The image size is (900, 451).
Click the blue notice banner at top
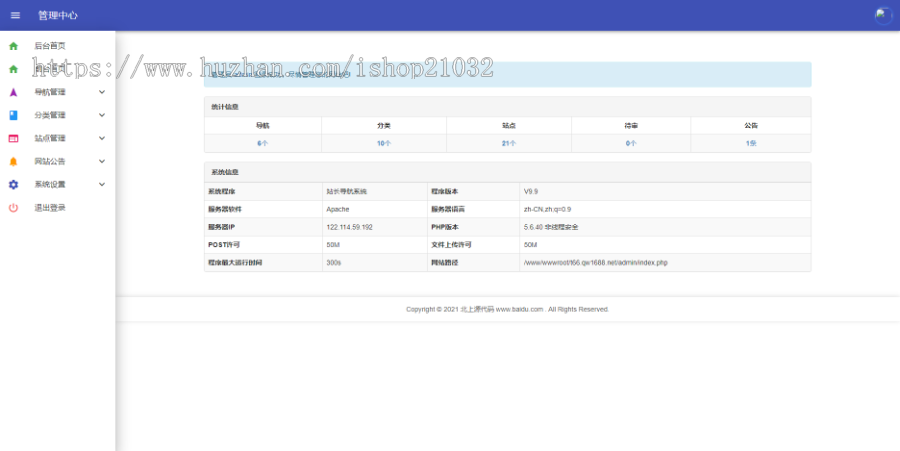pyautogui.click(x=507, y=75)
